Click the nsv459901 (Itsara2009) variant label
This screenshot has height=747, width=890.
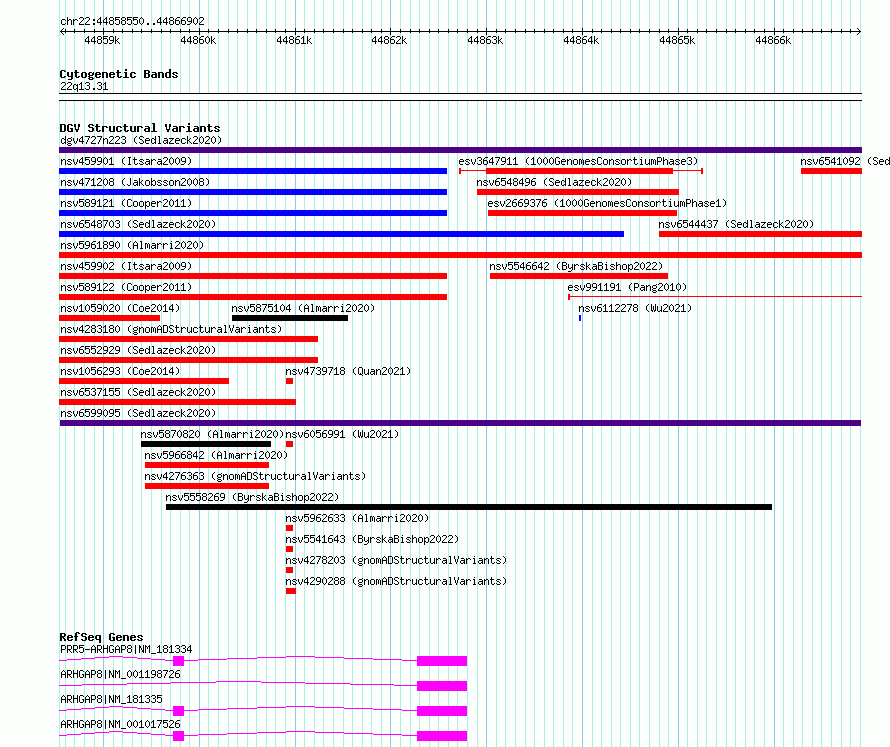point(126,161)
